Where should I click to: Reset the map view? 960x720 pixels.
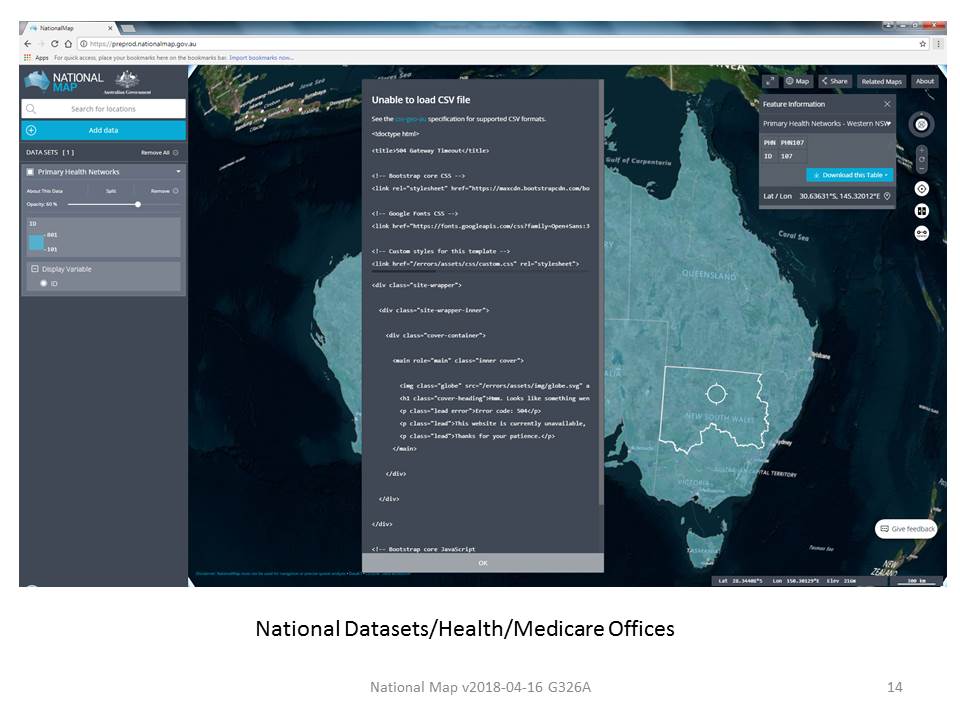coord(921,159)
